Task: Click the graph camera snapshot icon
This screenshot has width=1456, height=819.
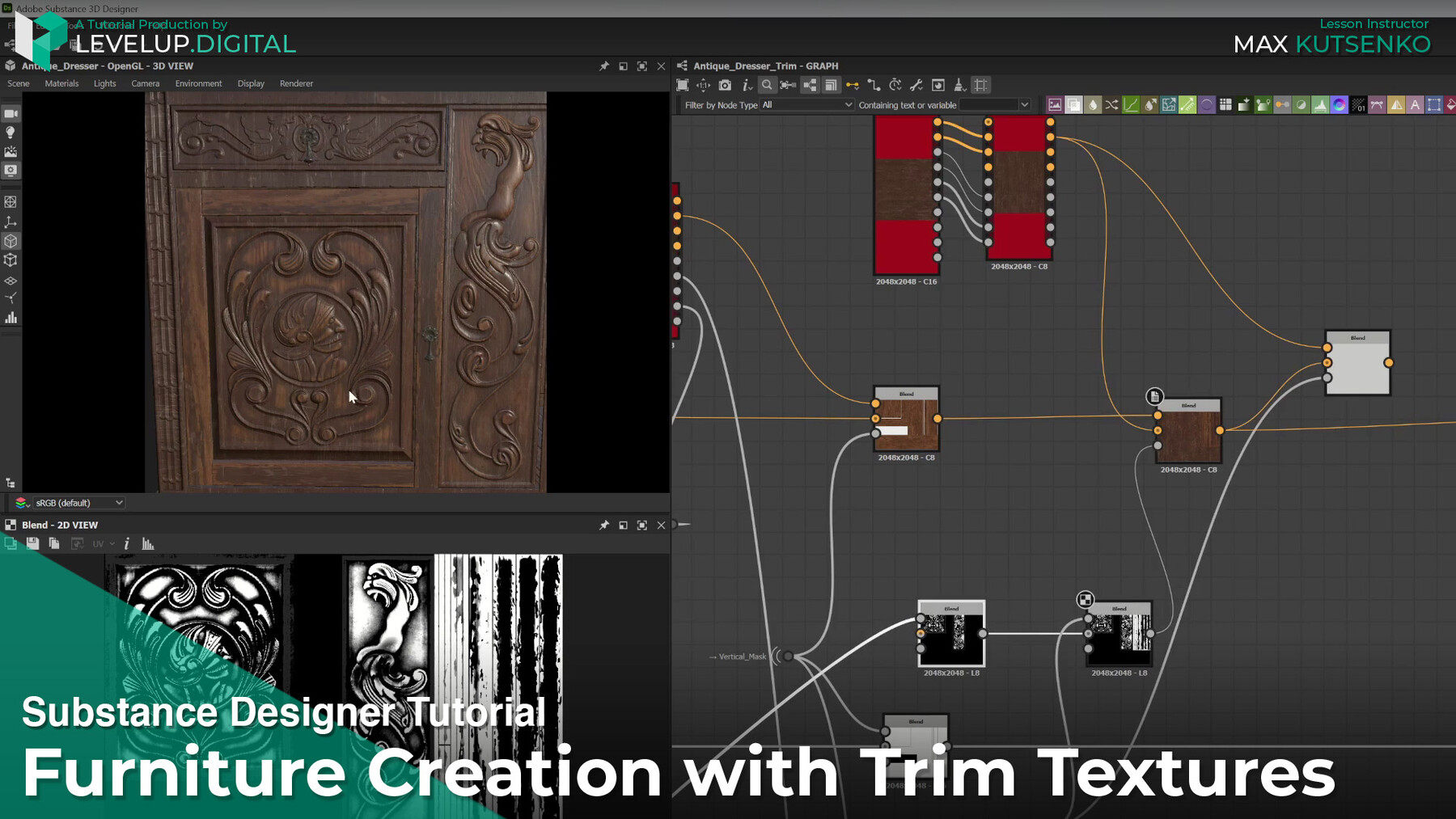Action: pos(725,85)
